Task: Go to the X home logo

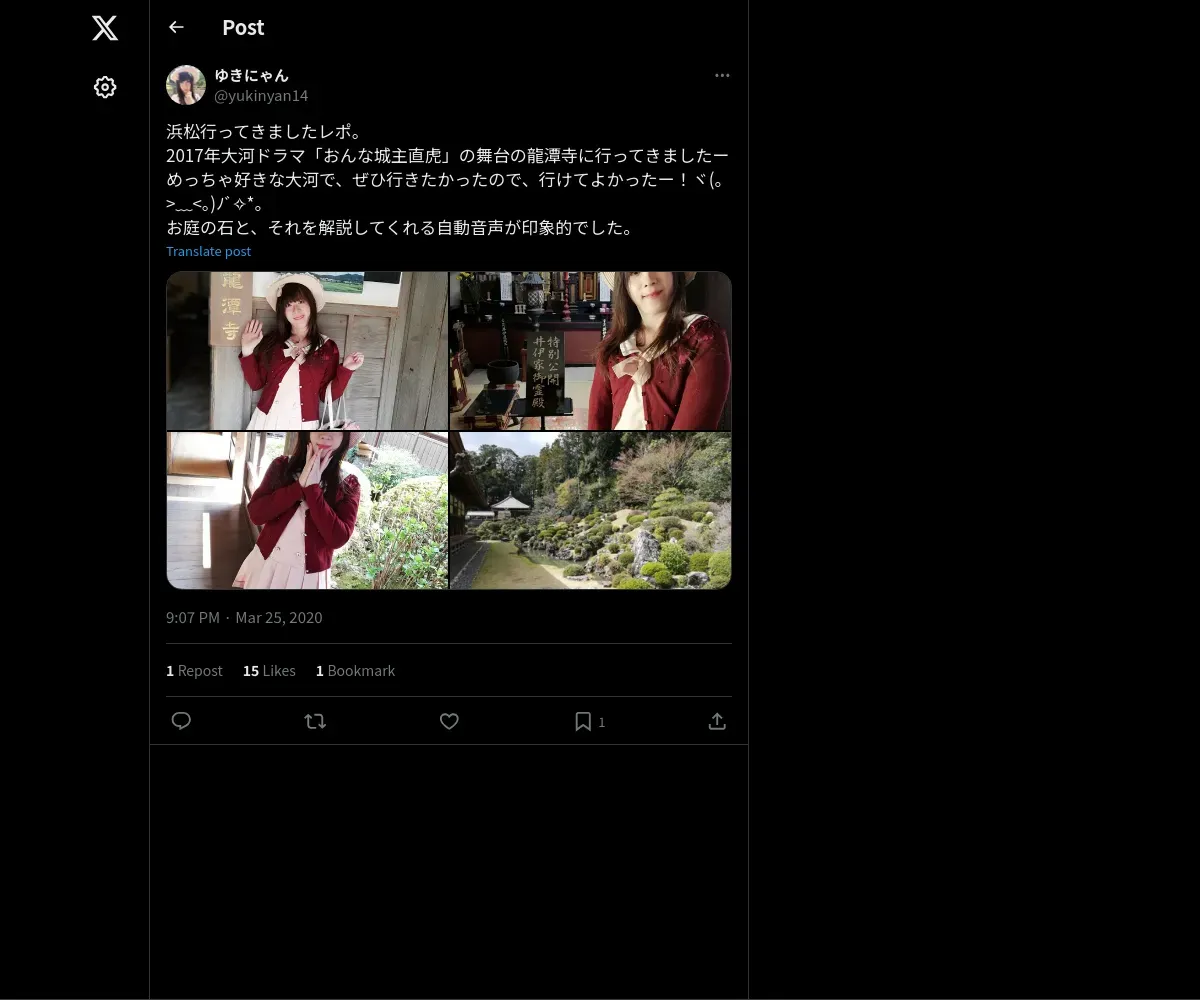Action: [105, 28]
